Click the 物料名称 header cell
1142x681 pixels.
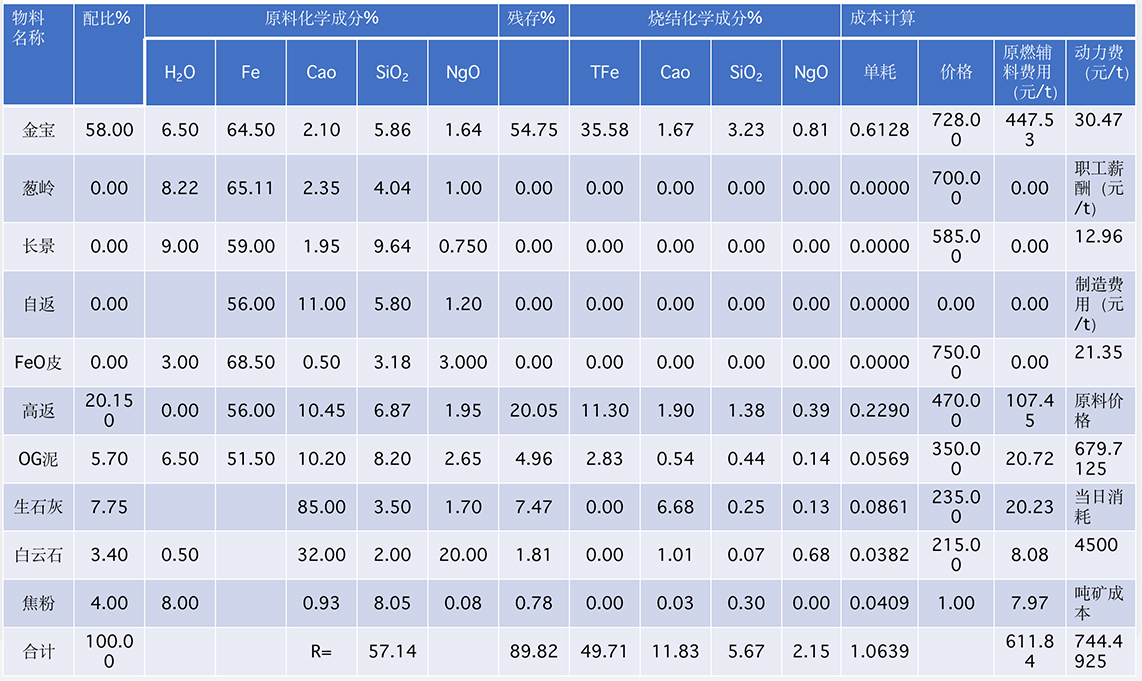tap(38, 54)
